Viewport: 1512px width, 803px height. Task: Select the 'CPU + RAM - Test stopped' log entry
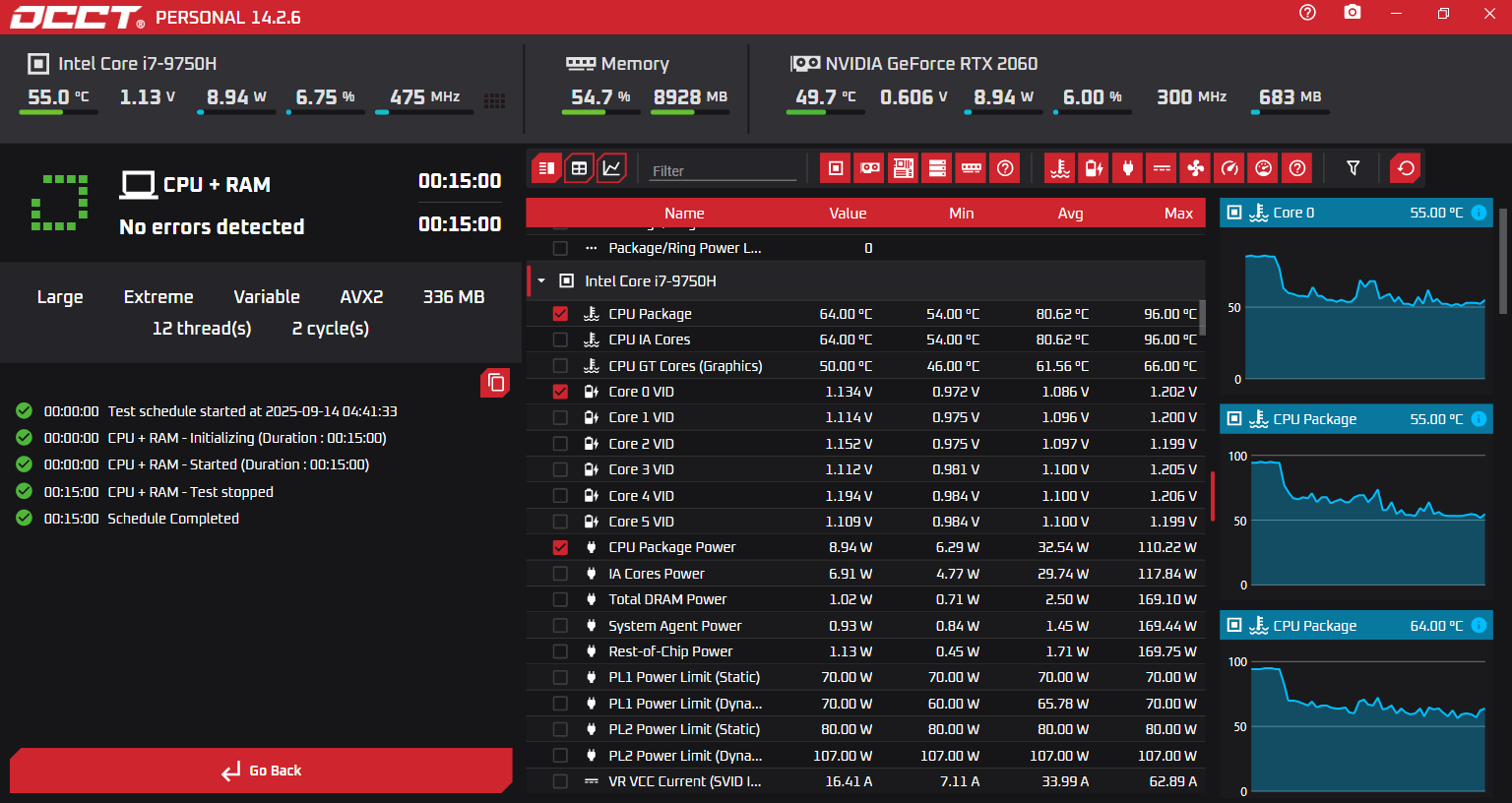click(x=190, y=492)
